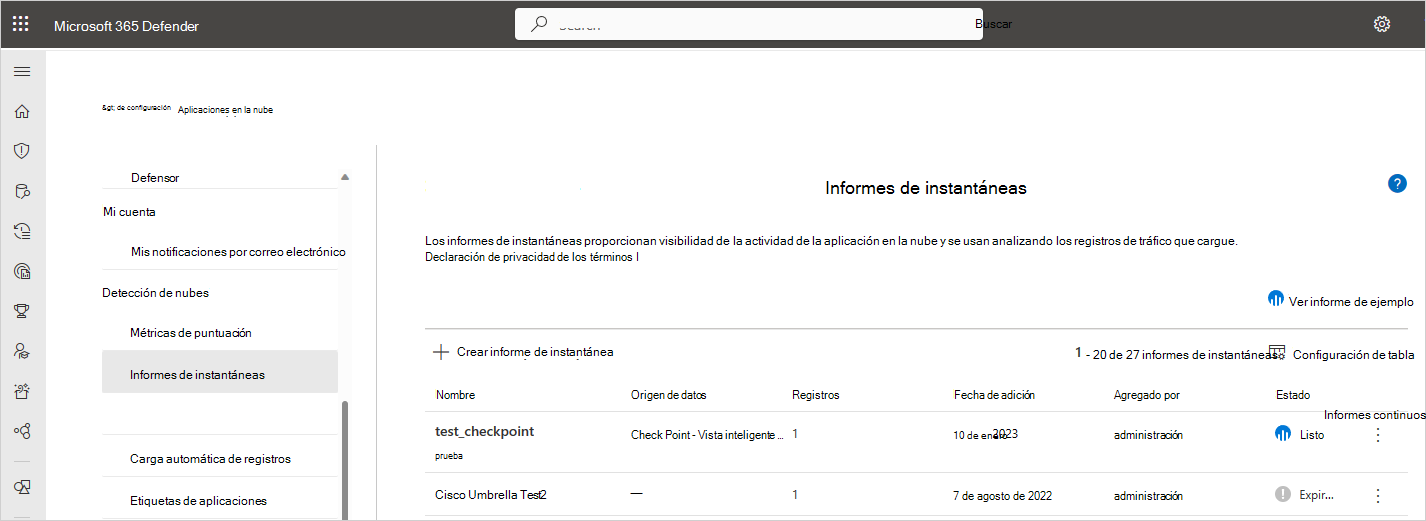Click the Agregado por column header
This screenshot has width=1426, height=521.
coord(1146,395)
